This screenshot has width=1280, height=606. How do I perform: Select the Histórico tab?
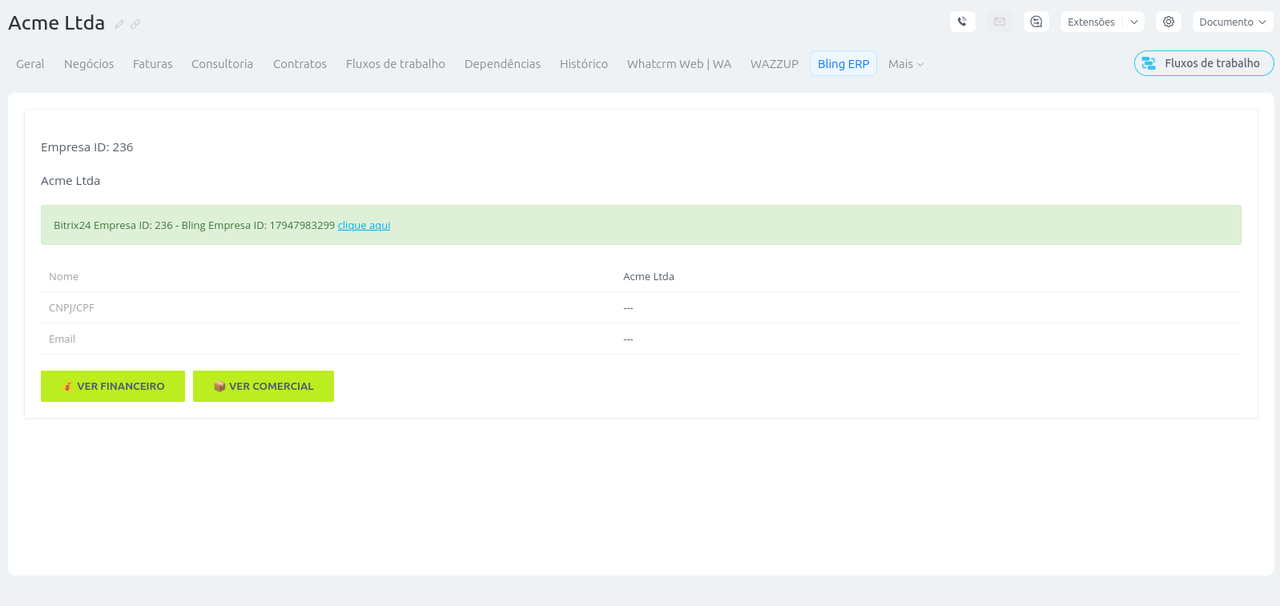point(583,64)
